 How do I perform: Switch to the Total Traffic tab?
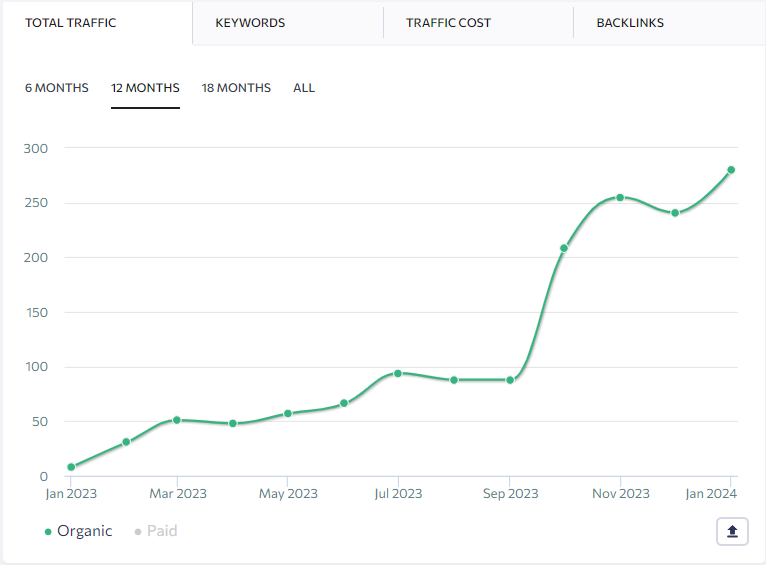click(71, 23)
